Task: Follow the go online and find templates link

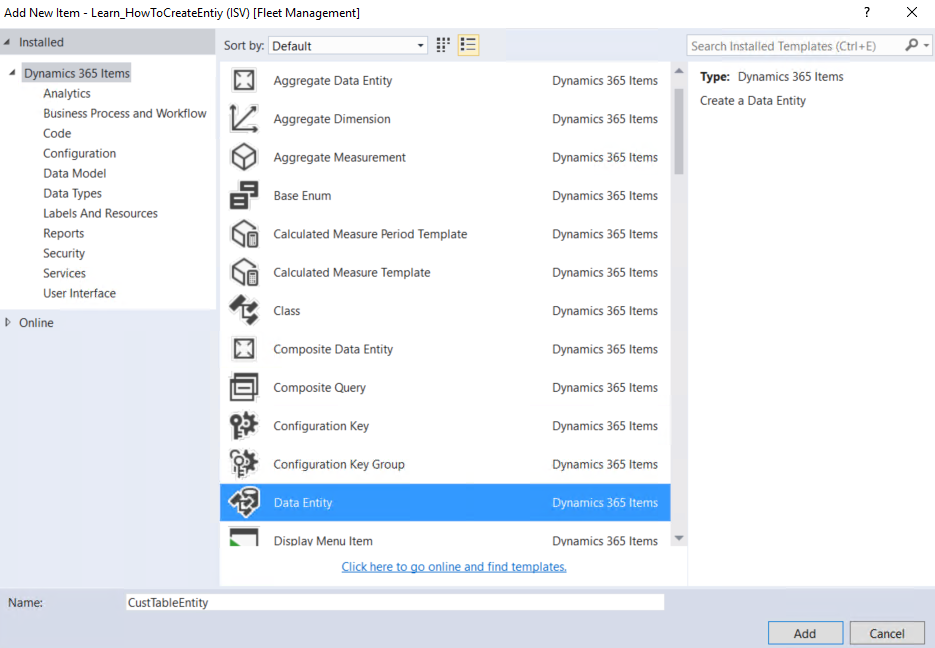Action: tap(454, 567)
